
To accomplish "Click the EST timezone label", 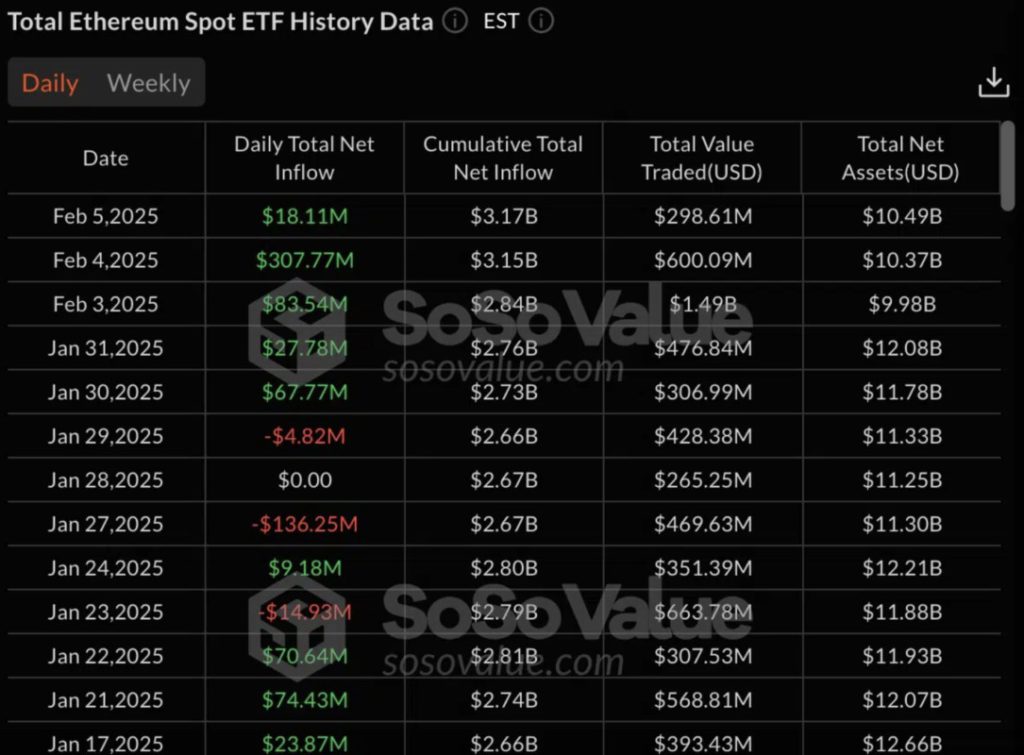I will [501, 21].
